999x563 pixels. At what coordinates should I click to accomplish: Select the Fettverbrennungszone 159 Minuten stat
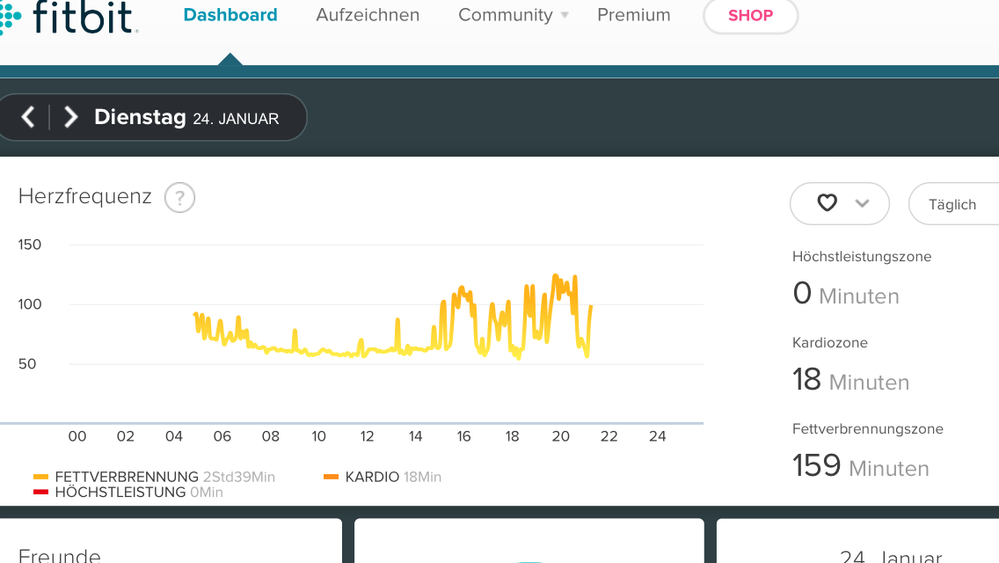click(860, 466)
